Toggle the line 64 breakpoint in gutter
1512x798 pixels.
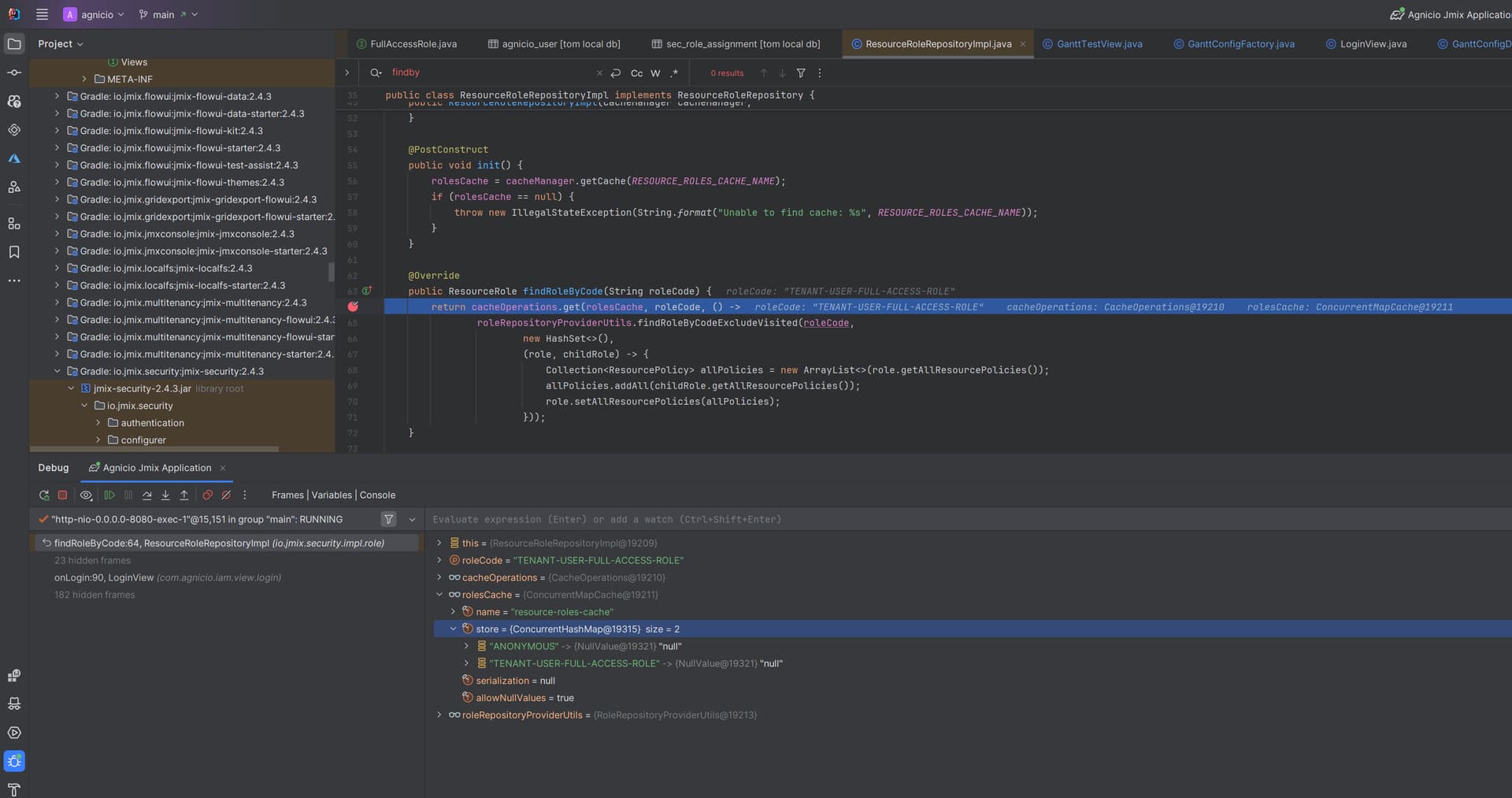click(x=353, y=307)
